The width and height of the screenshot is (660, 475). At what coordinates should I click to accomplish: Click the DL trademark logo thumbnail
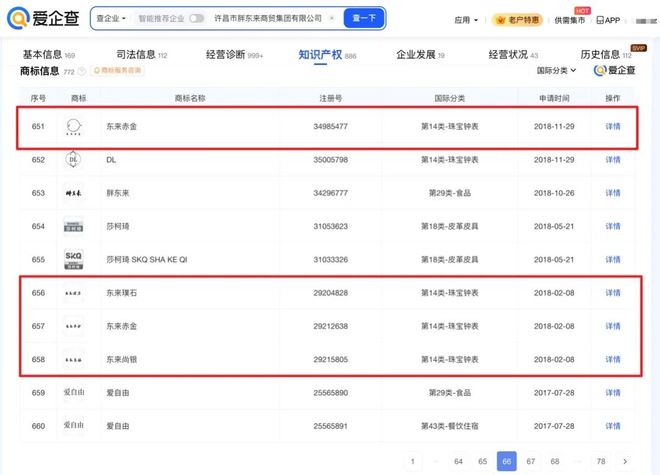coord(73,160)
